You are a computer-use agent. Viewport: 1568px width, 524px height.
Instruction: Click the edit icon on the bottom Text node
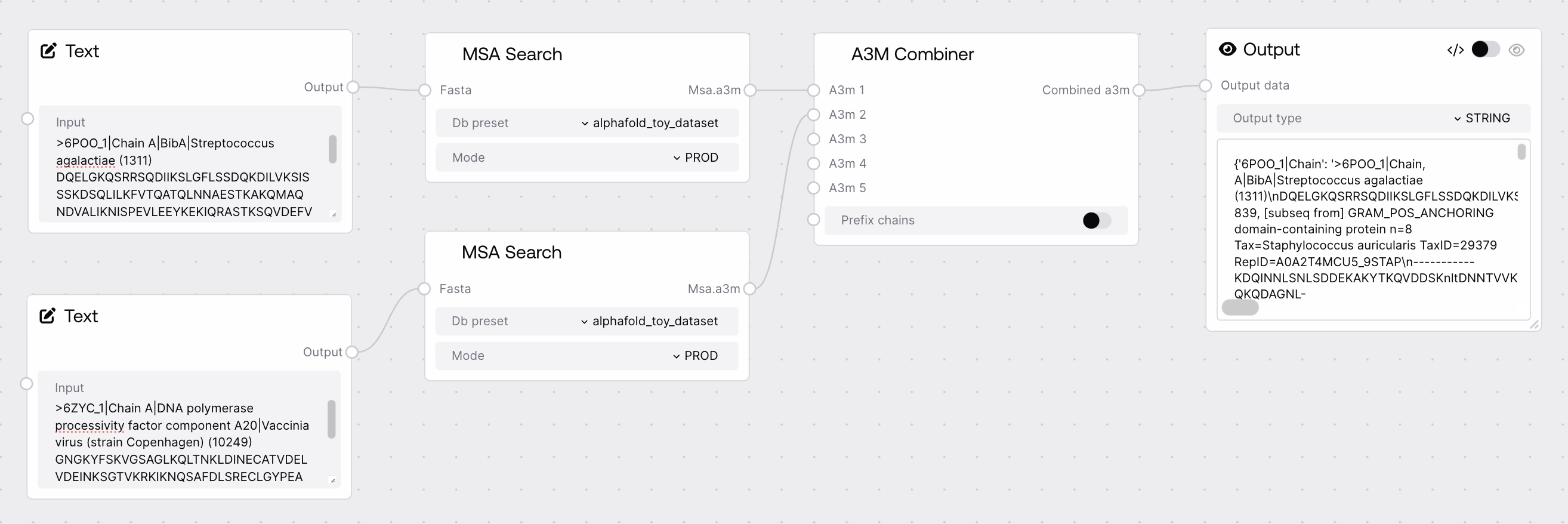click(x=48, y=316)
